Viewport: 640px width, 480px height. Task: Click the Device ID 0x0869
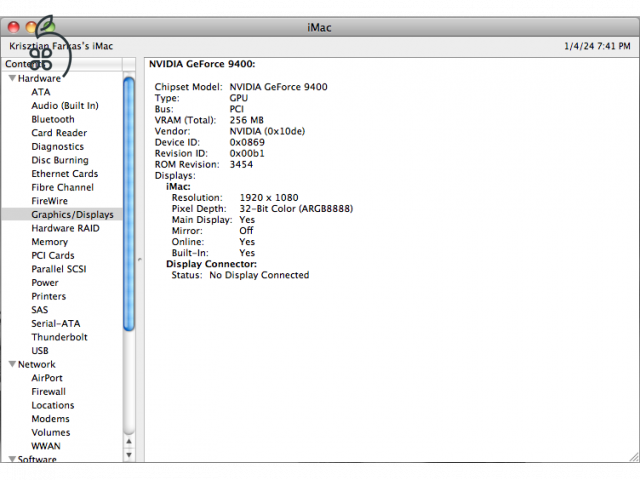(247, 142)
